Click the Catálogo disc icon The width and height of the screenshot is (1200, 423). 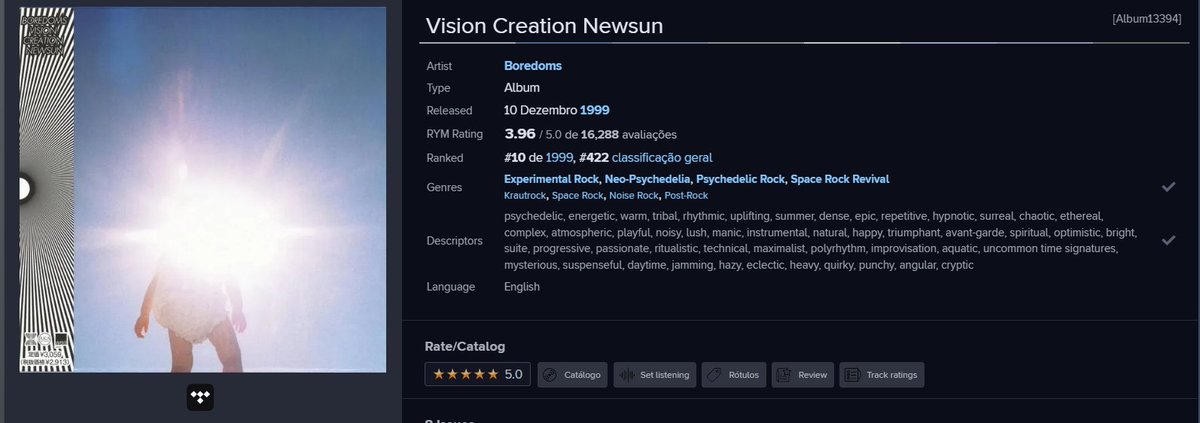point(548,375)
